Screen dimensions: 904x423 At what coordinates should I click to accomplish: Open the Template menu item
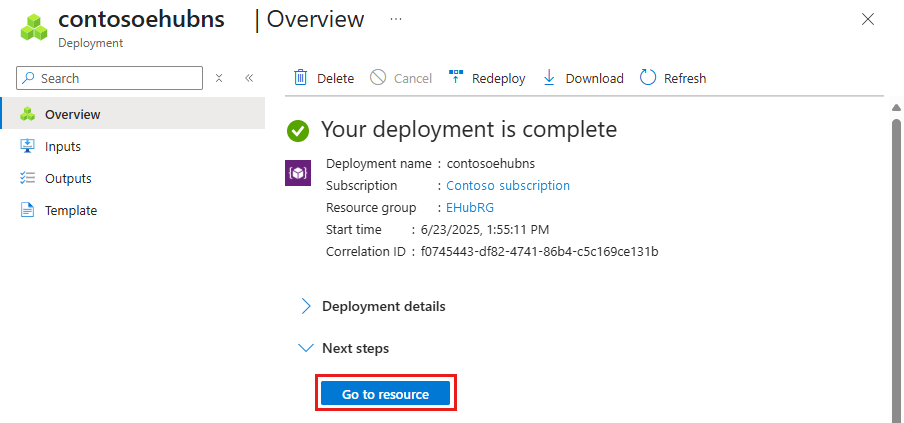[x=71, y=210]
